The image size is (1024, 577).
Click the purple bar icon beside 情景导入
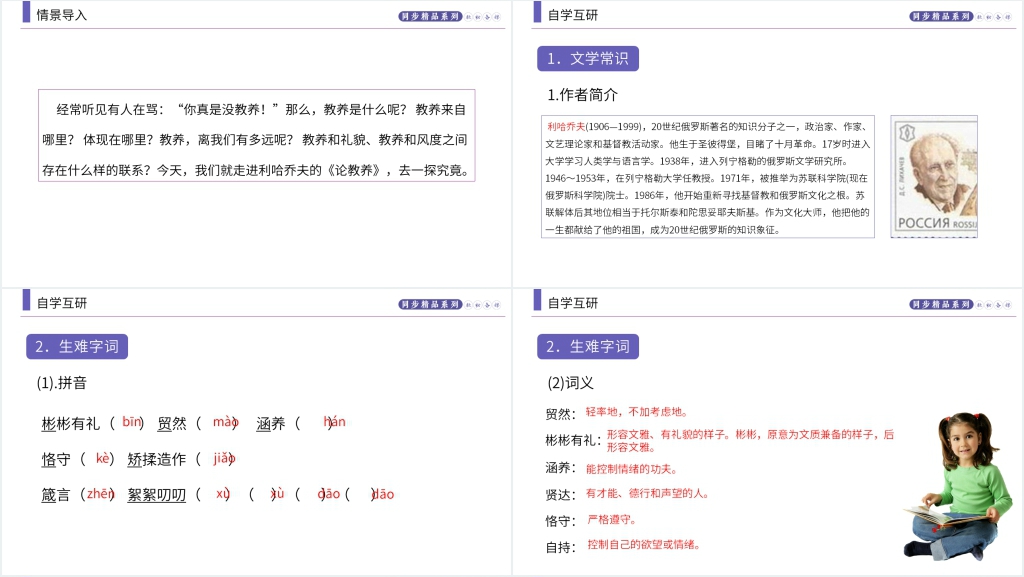26,13
